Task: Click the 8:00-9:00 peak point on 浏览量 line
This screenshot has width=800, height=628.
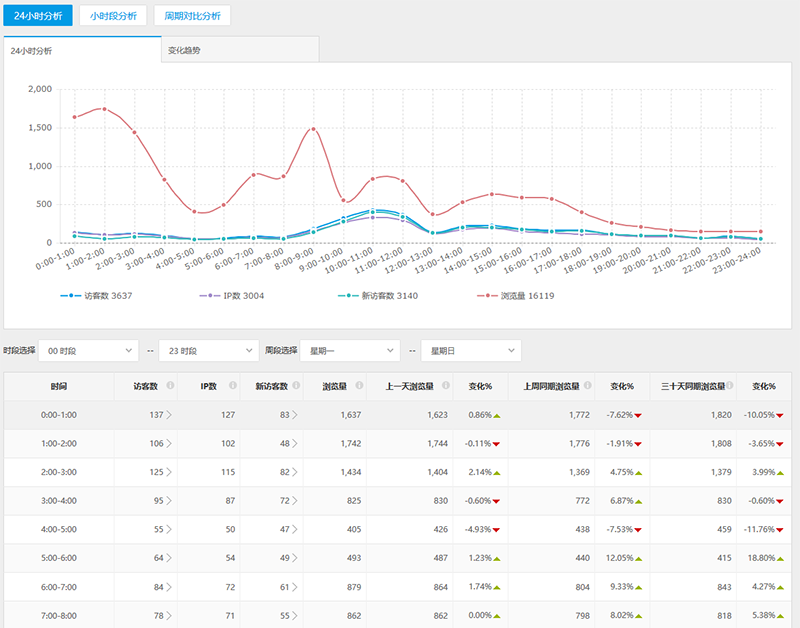Action: 313,129
